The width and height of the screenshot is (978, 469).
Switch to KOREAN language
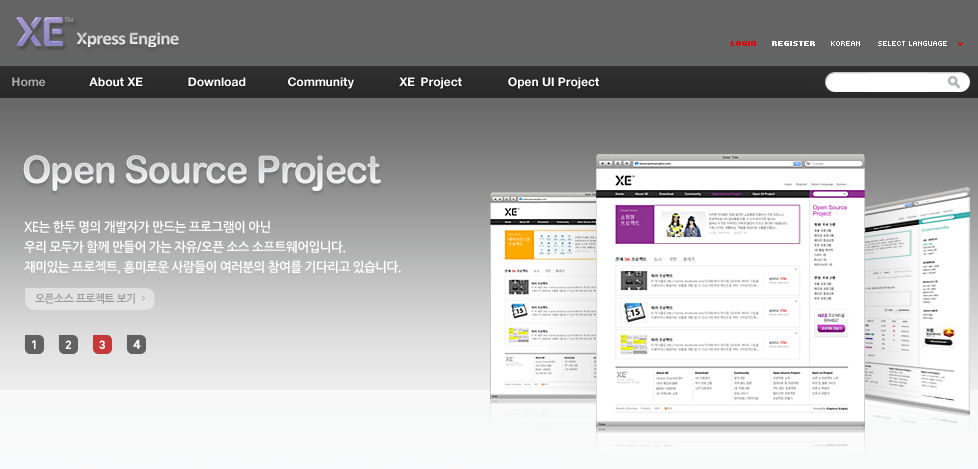(845, 44)
